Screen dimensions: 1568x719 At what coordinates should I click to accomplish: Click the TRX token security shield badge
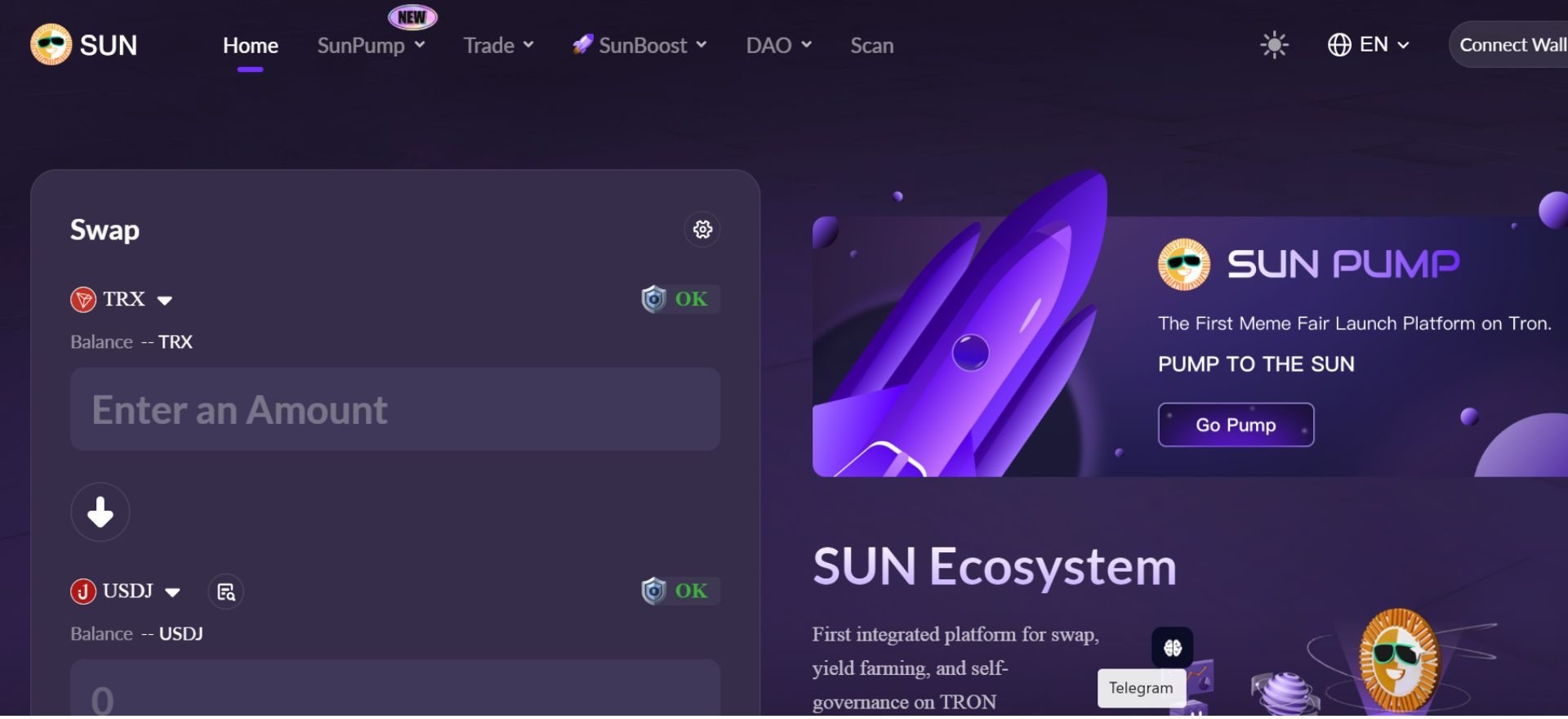tap(653, 298)
